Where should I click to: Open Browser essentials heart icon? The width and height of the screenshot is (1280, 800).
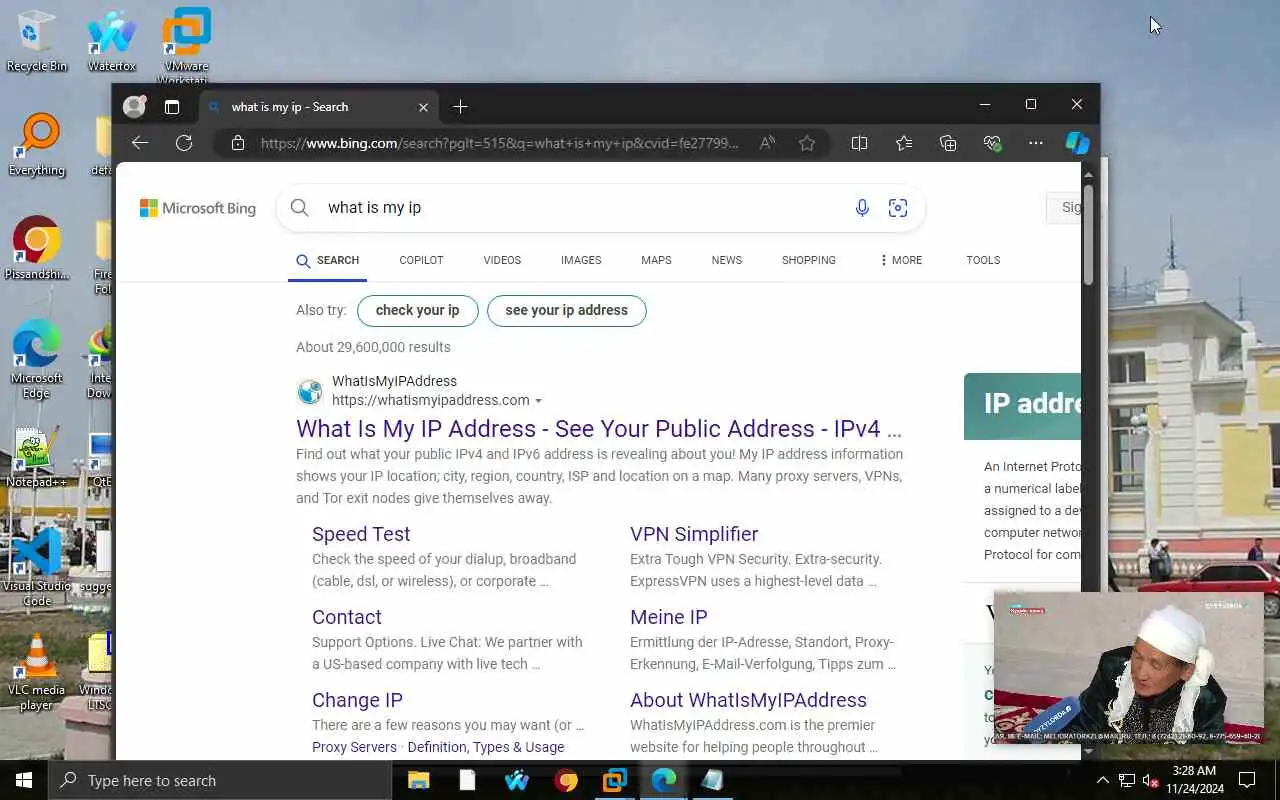pos(992,143)
